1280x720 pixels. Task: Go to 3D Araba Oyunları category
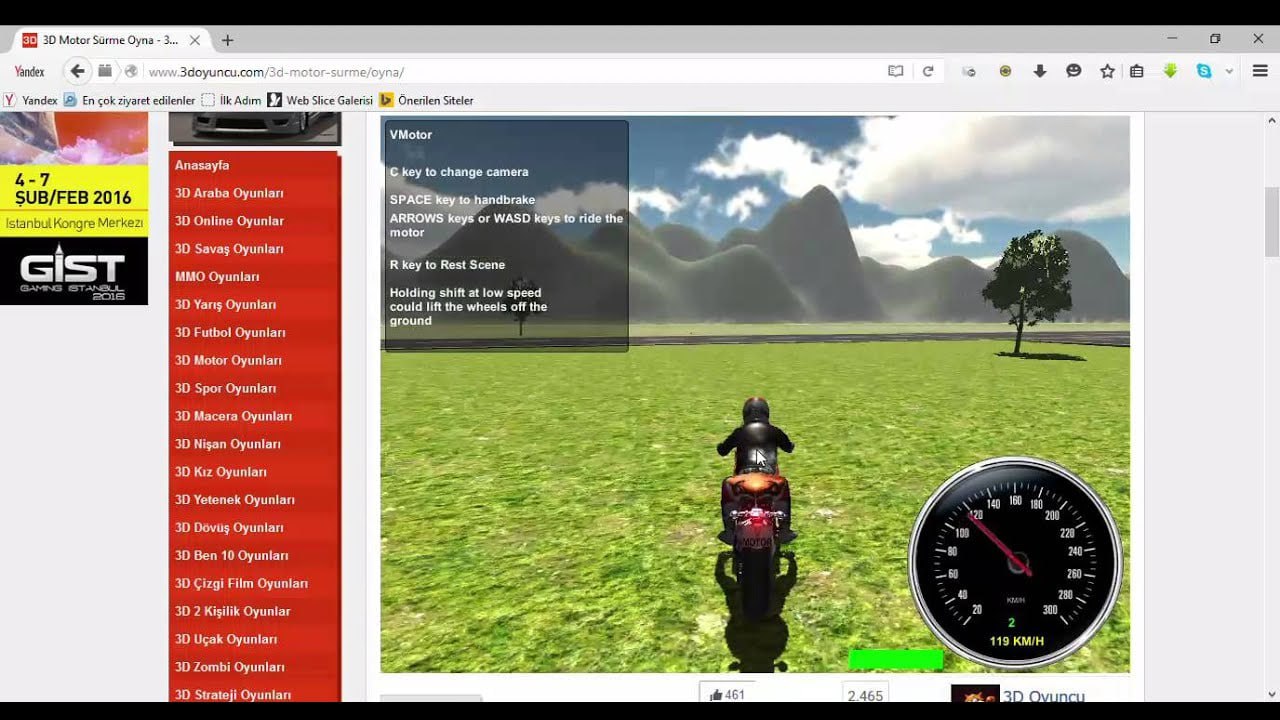[x=229, y=193]
